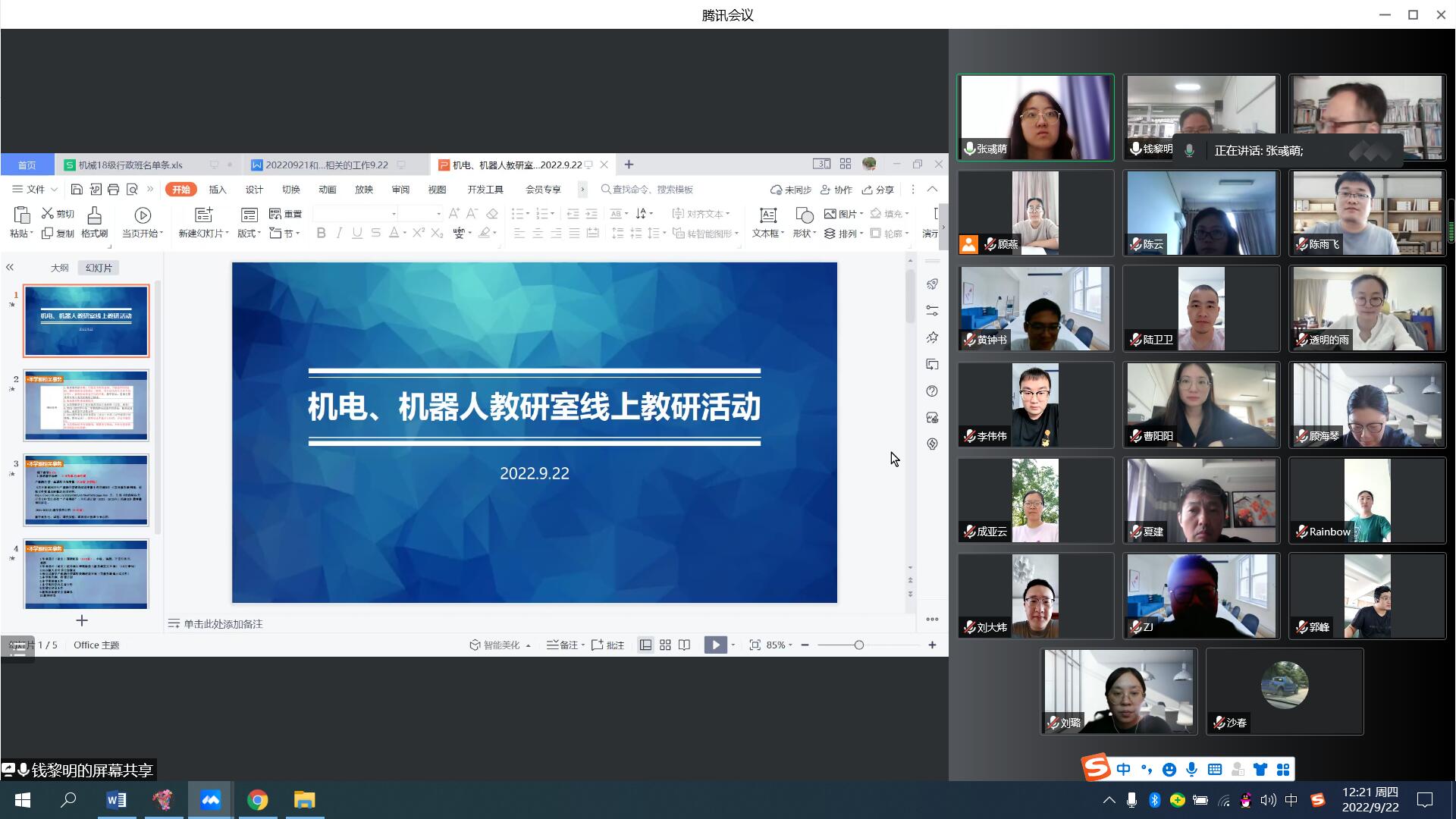
Task: Switch to normal view in status bar
Action: pos(645,645)
